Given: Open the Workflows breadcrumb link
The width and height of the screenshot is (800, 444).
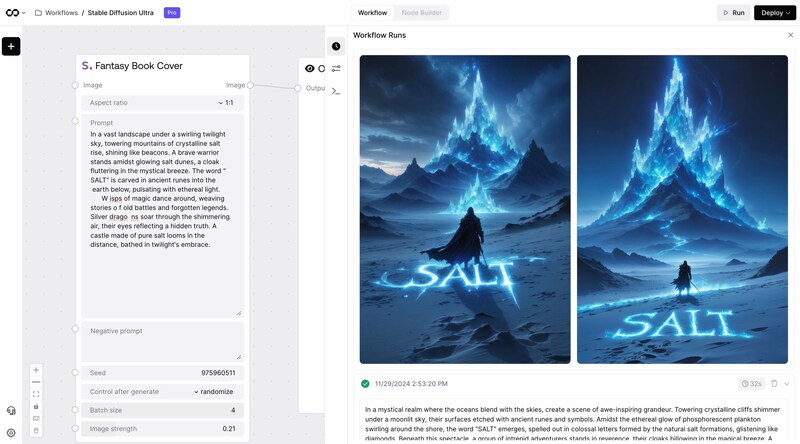Looking at the screenshot, I should (61, 13).
